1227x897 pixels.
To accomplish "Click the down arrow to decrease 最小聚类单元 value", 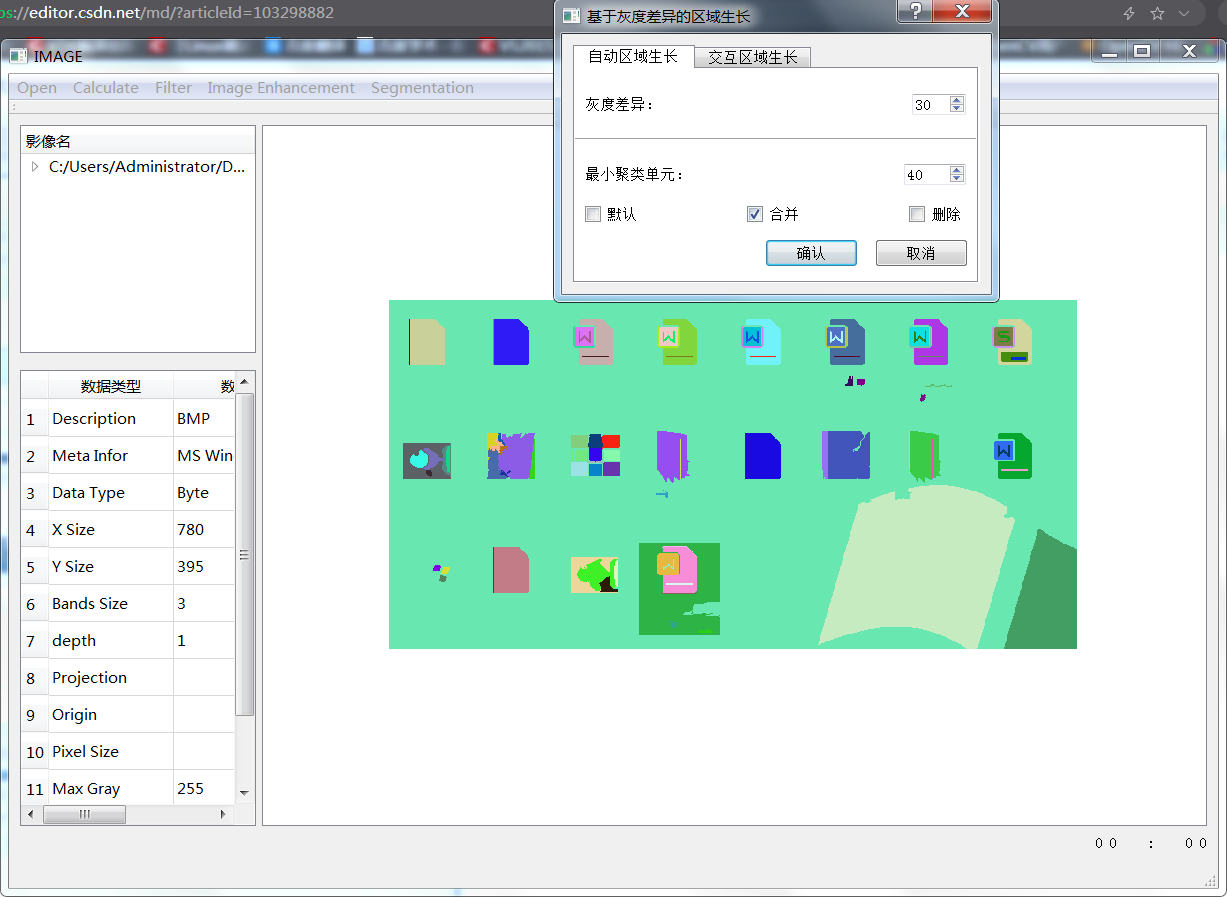I will click(956, 178).
